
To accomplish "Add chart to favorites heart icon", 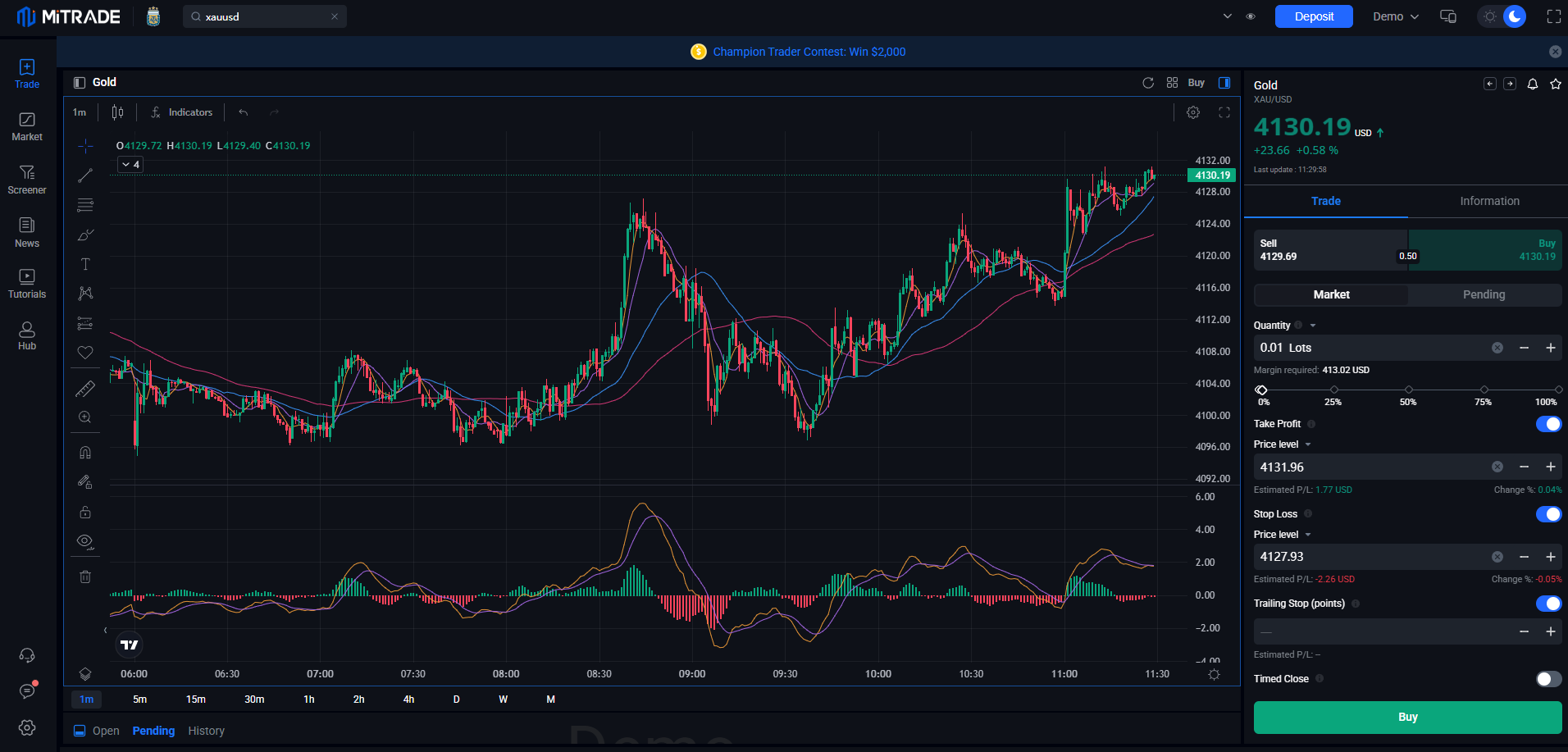I will (x=85, y=353).
